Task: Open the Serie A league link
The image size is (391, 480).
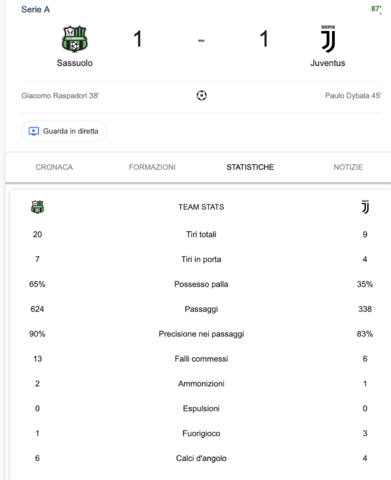Action: (x=36, y=10)
